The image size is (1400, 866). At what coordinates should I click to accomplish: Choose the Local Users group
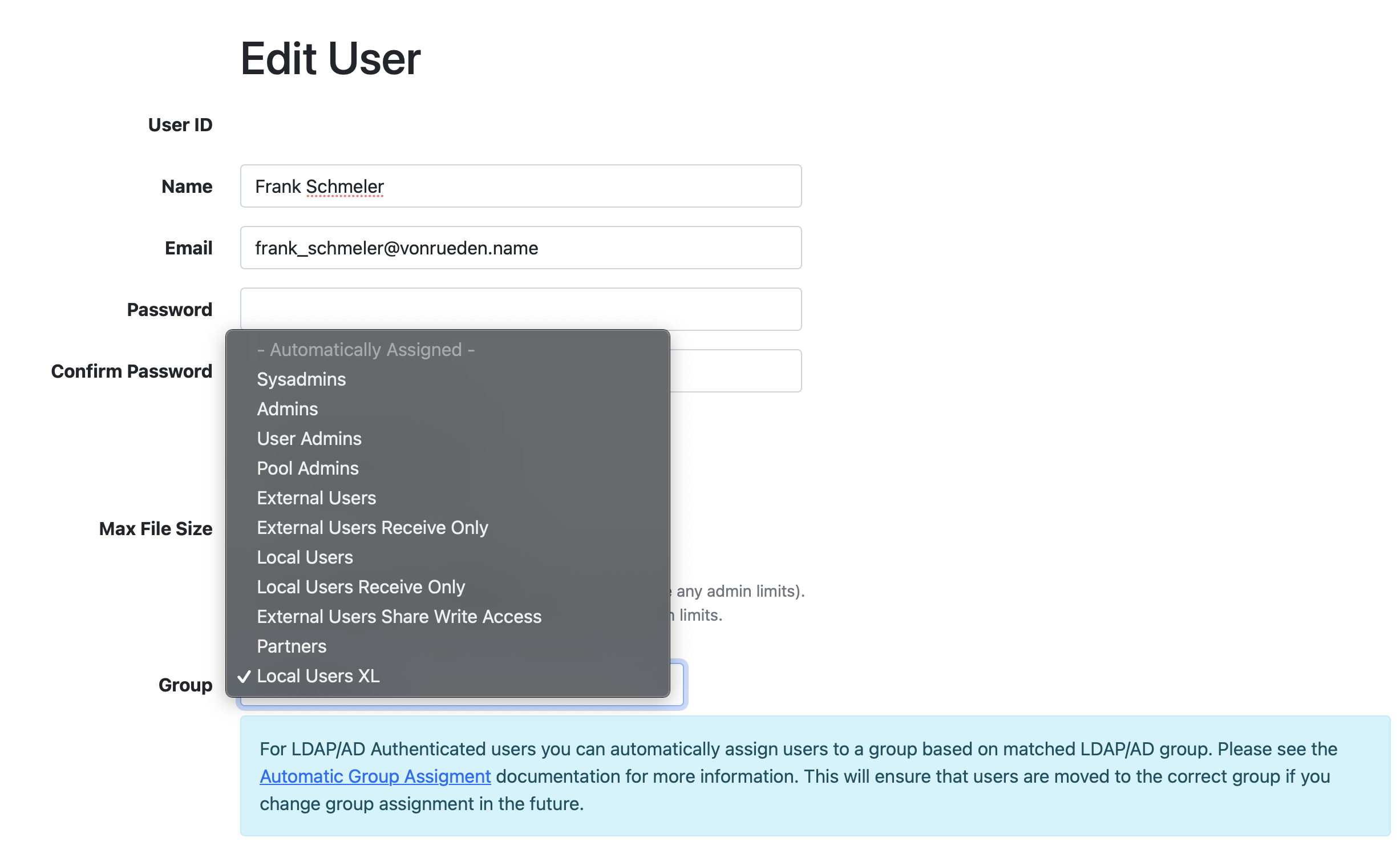pos(305,557)
